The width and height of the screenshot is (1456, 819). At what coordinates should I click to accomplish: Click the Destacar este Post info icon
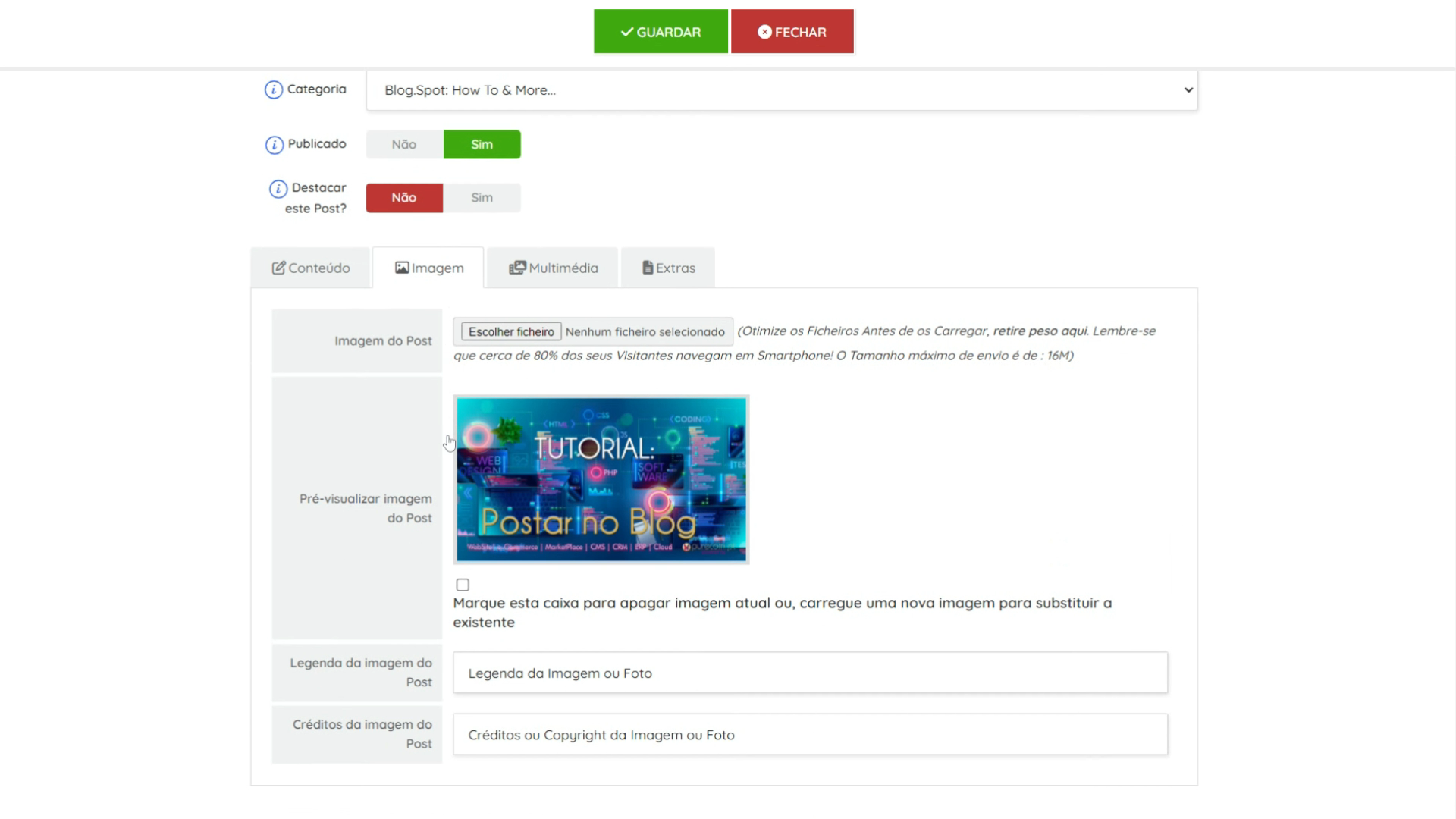tap(278, 189)
